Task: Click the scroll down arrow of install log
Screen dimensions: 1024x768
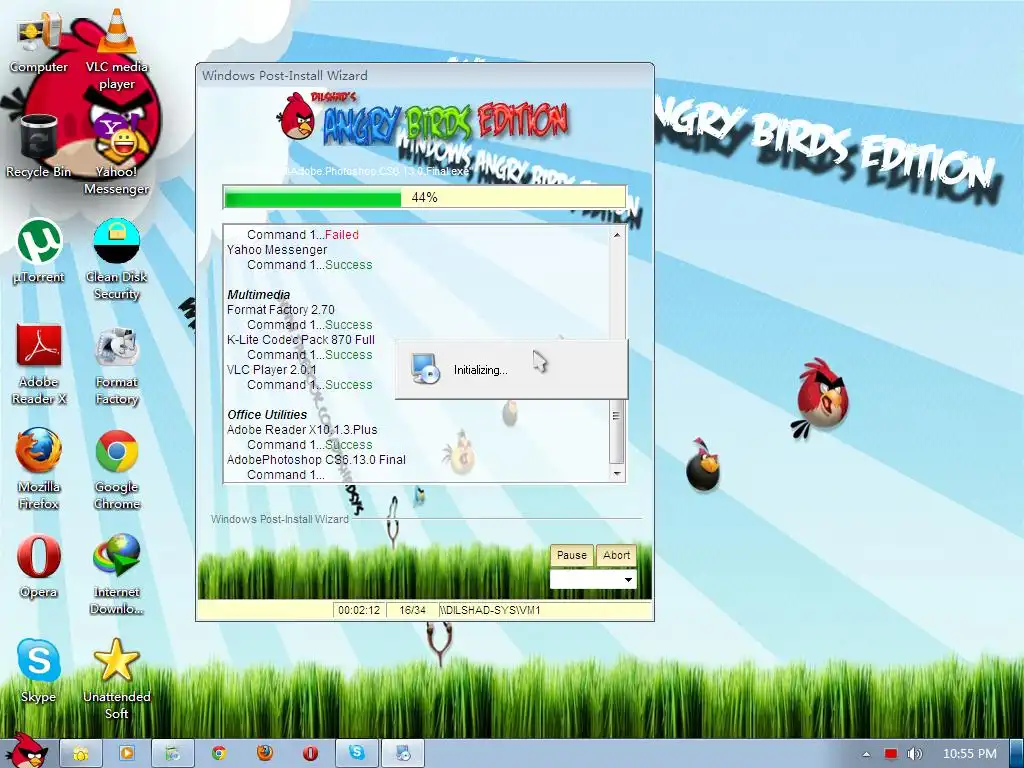Action: [x=616, y=473]
